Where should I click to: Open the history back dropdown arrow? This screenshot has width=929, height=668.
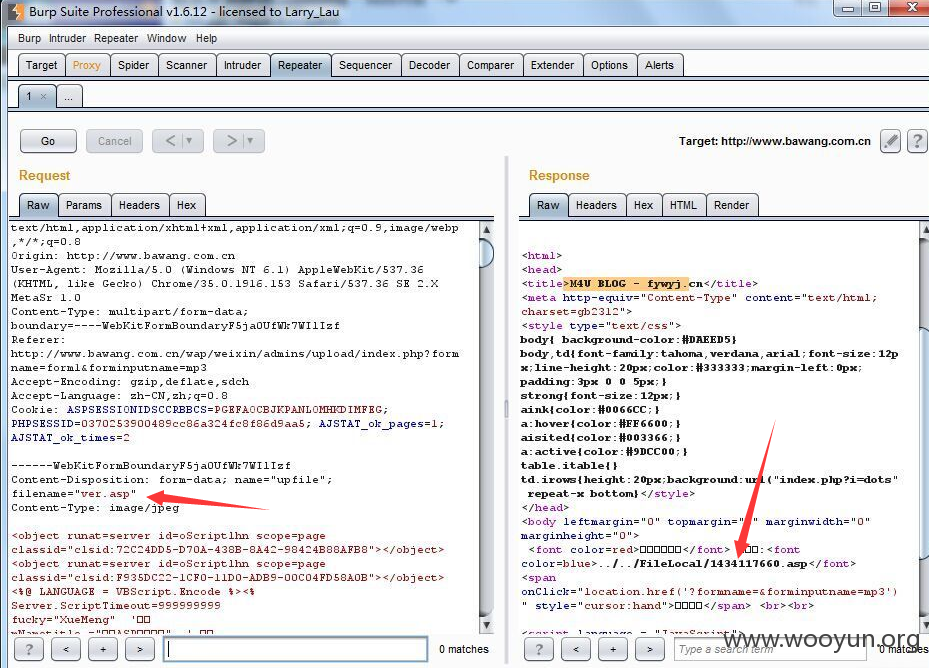tap(190, 141)
